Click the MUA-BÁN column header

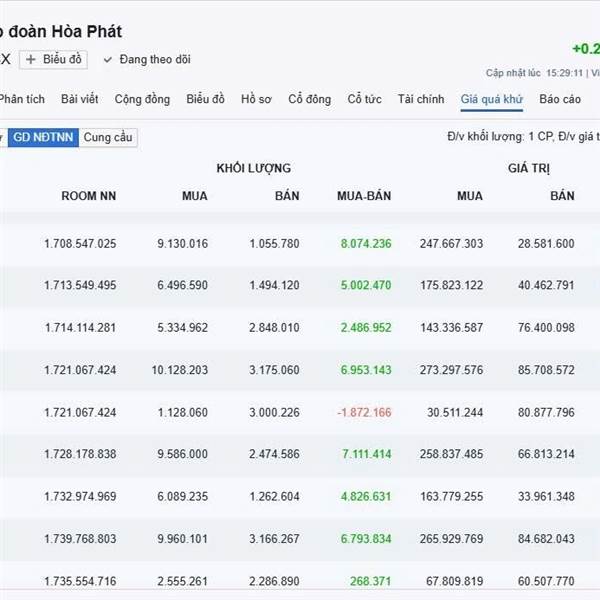click(364, 196)
